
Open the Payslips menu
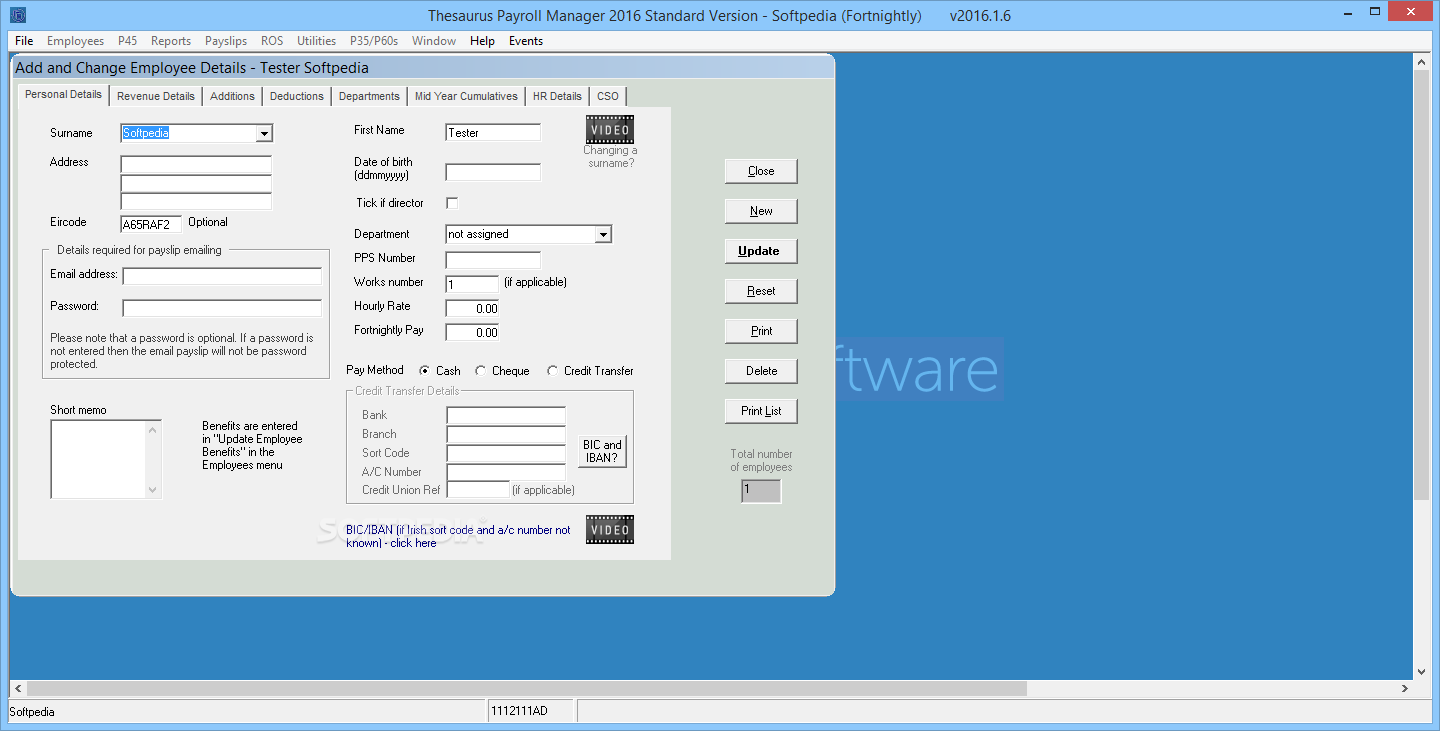[226, 41]
